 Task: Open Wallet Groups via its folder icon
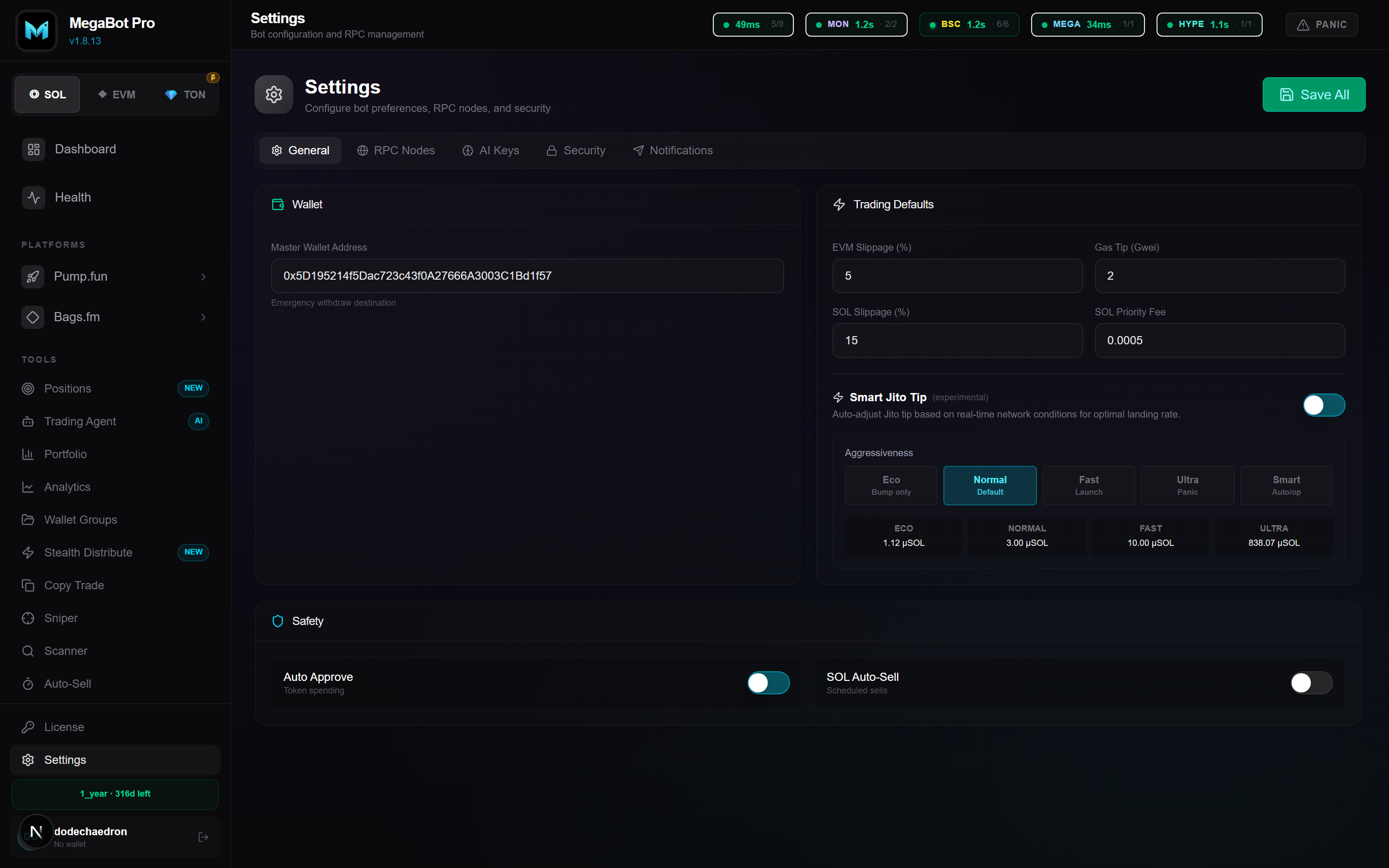[27, 519]
